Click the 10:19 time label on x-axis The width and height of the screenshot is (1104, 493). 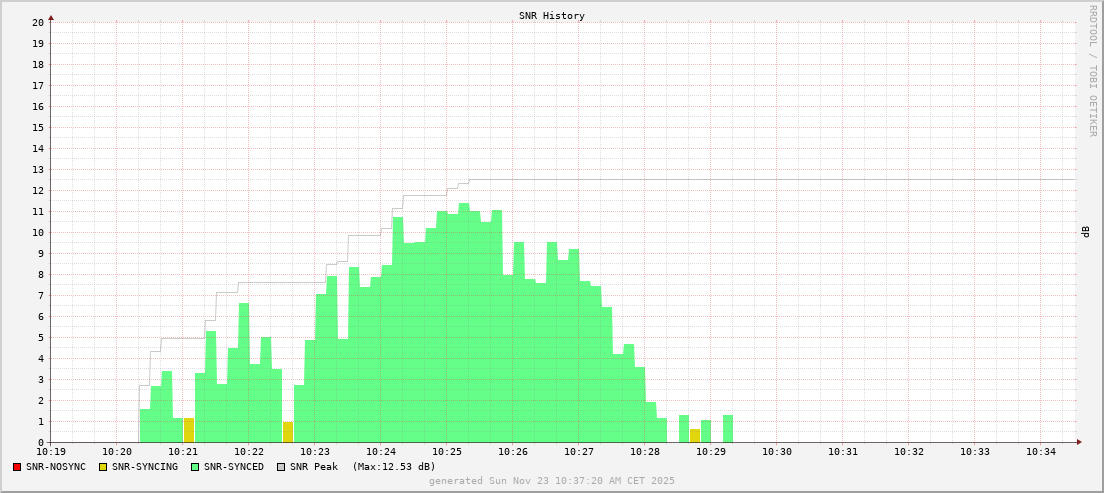[51, 452]
